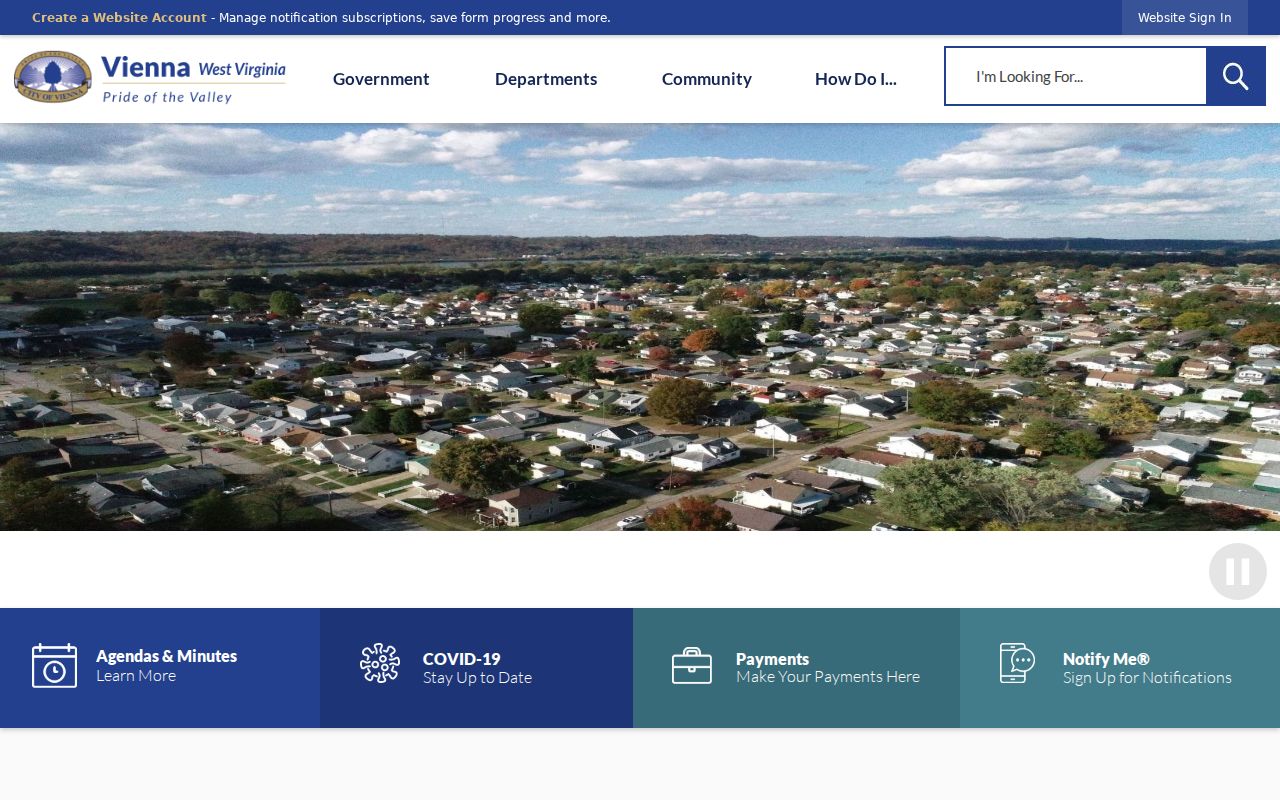1280x800 pixels.
Task: Open Notify Me Sign Up for Notifications
Action: pos(1120,668)
